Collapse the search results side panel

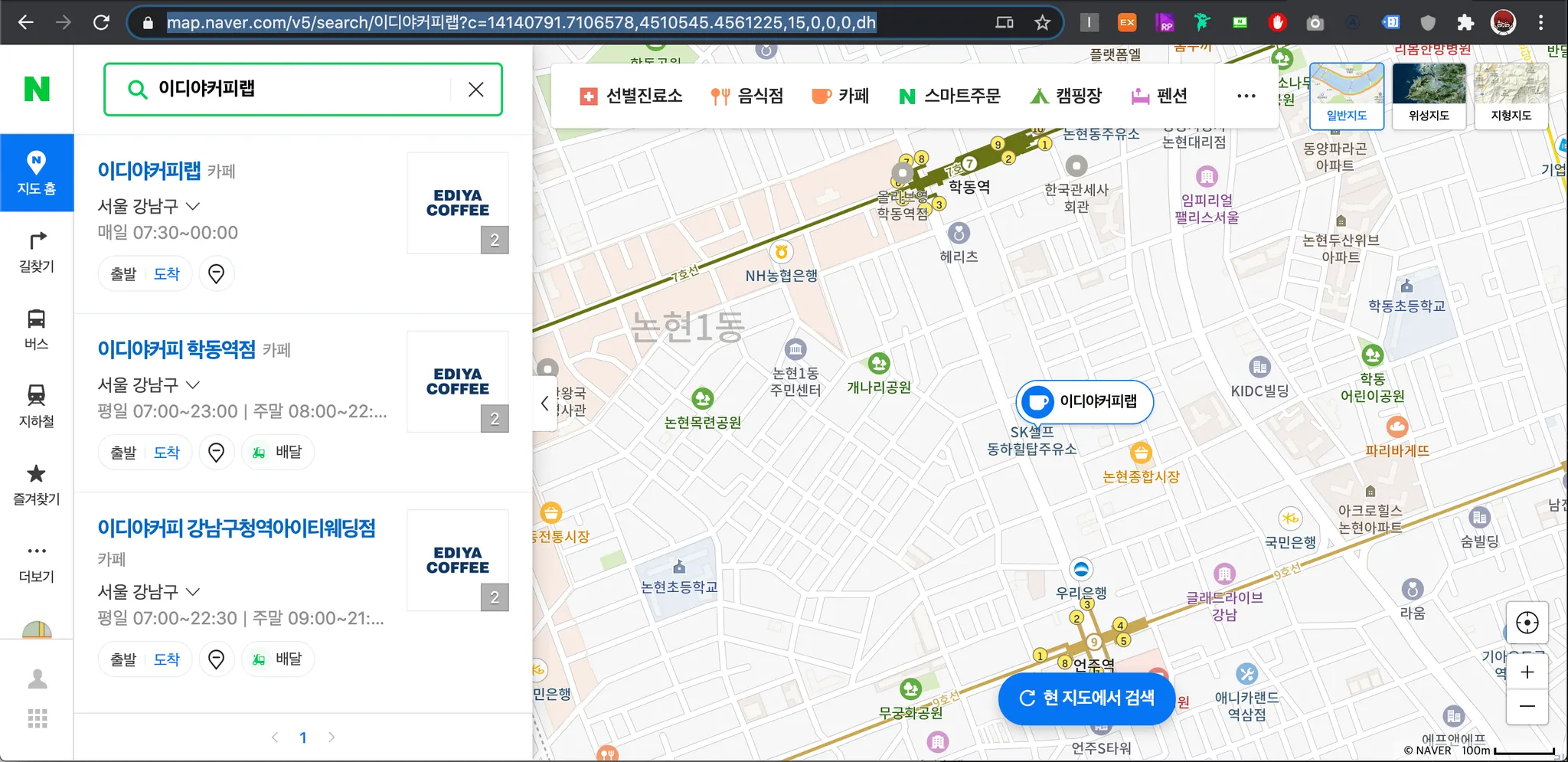pos(544,403)
